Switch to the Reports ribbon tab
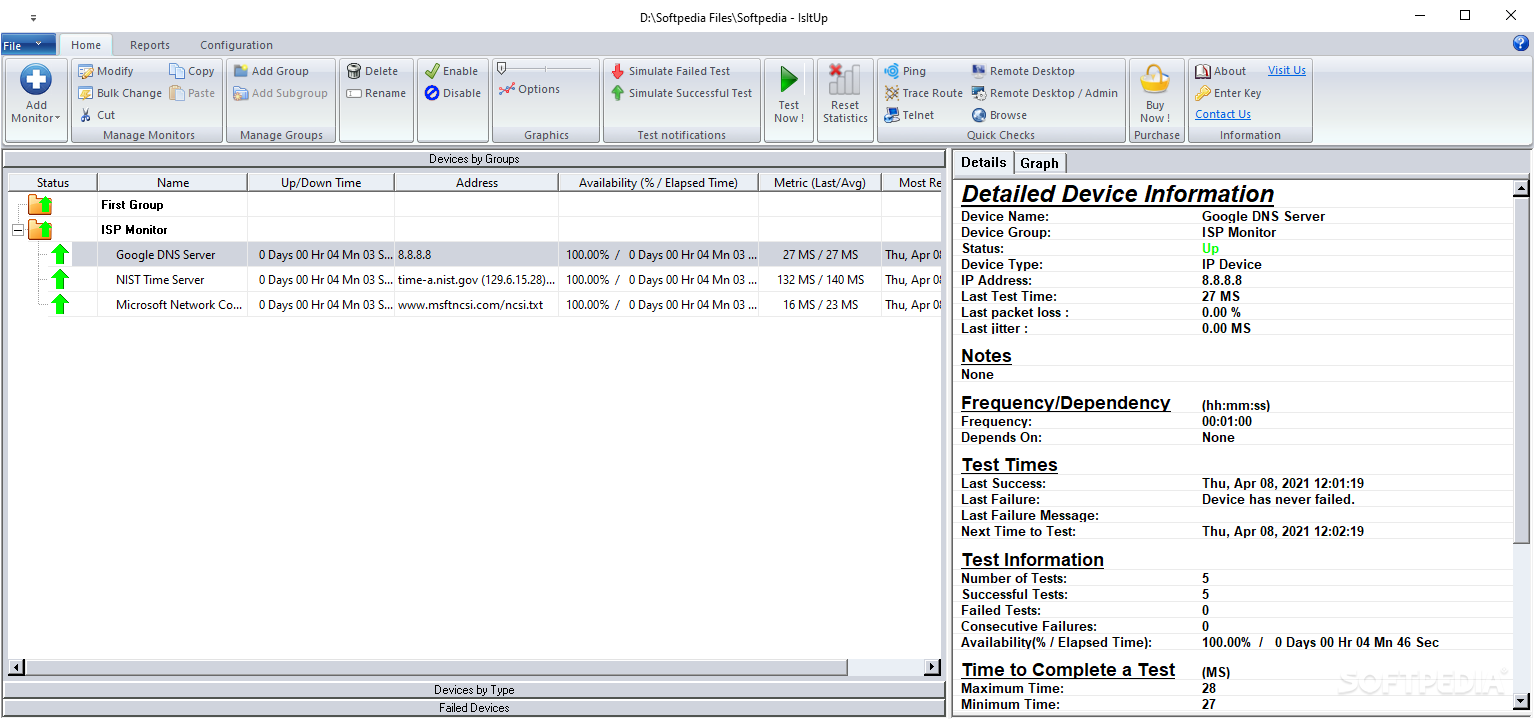 click(x=150, y=45)
